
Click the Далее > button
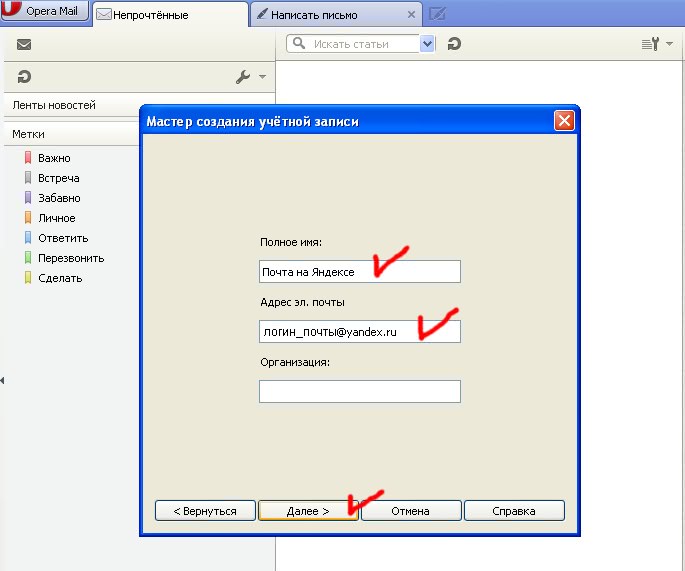[308, 511]
